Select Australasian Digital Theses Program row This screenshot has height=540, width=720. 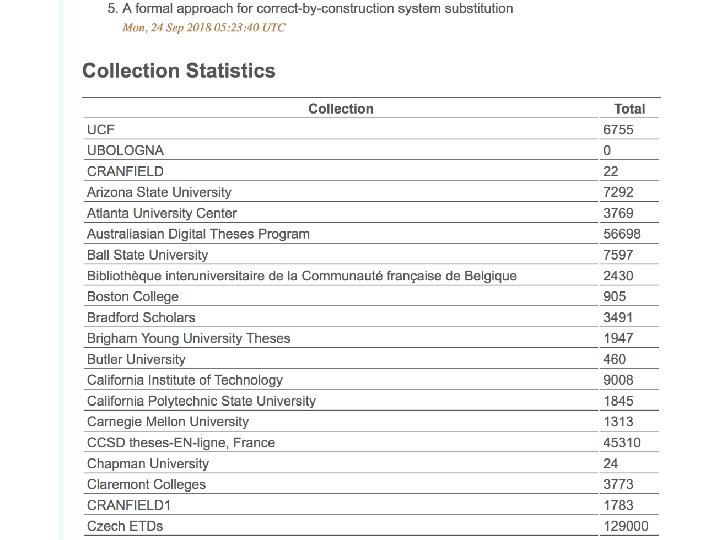tap(371, 234)
